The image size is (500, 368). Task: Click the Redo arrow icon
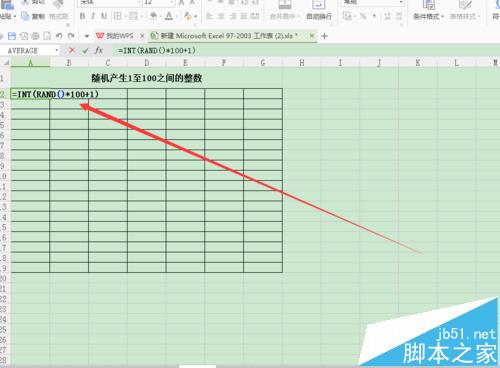71,36
